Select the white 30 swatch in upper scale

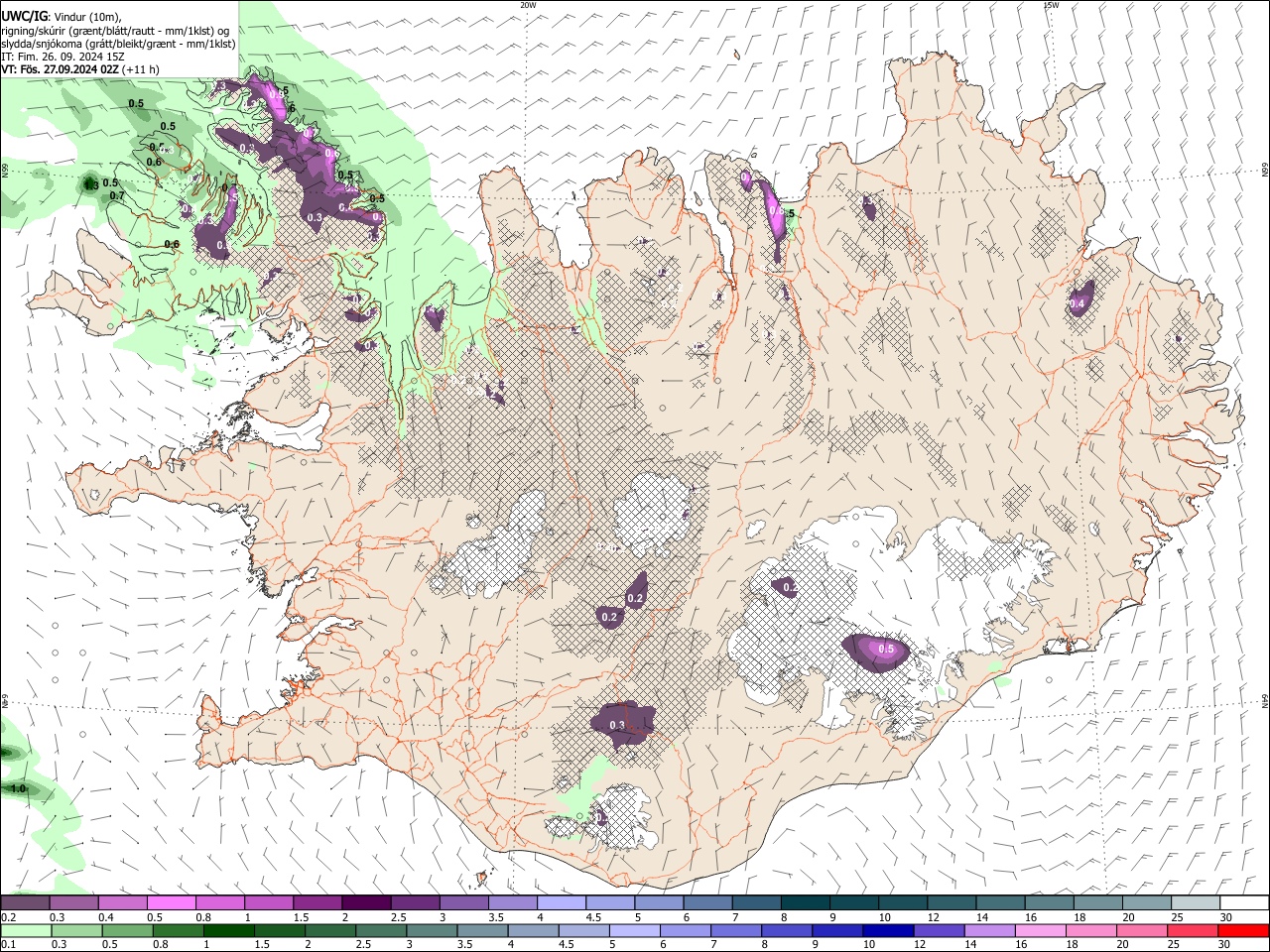coord(1244,902)
